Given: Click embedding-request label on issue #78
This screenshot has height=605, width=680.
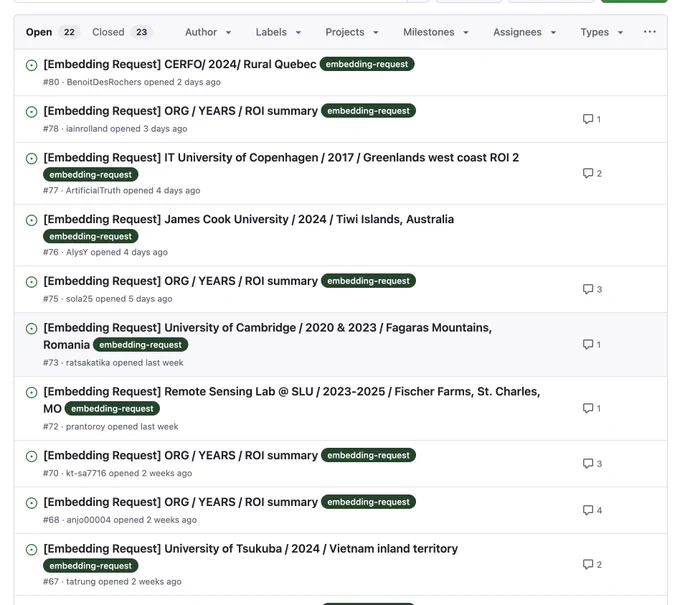Looking at the screenshot, I should coord(368,111).
